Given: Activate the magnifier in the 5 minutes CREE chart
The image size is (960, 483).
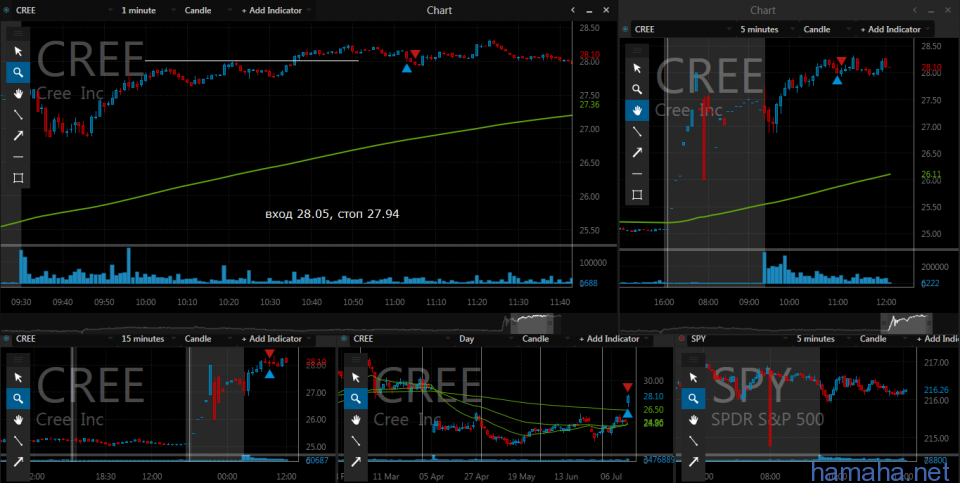Looking at the screenshot, I should click(637, 89).
